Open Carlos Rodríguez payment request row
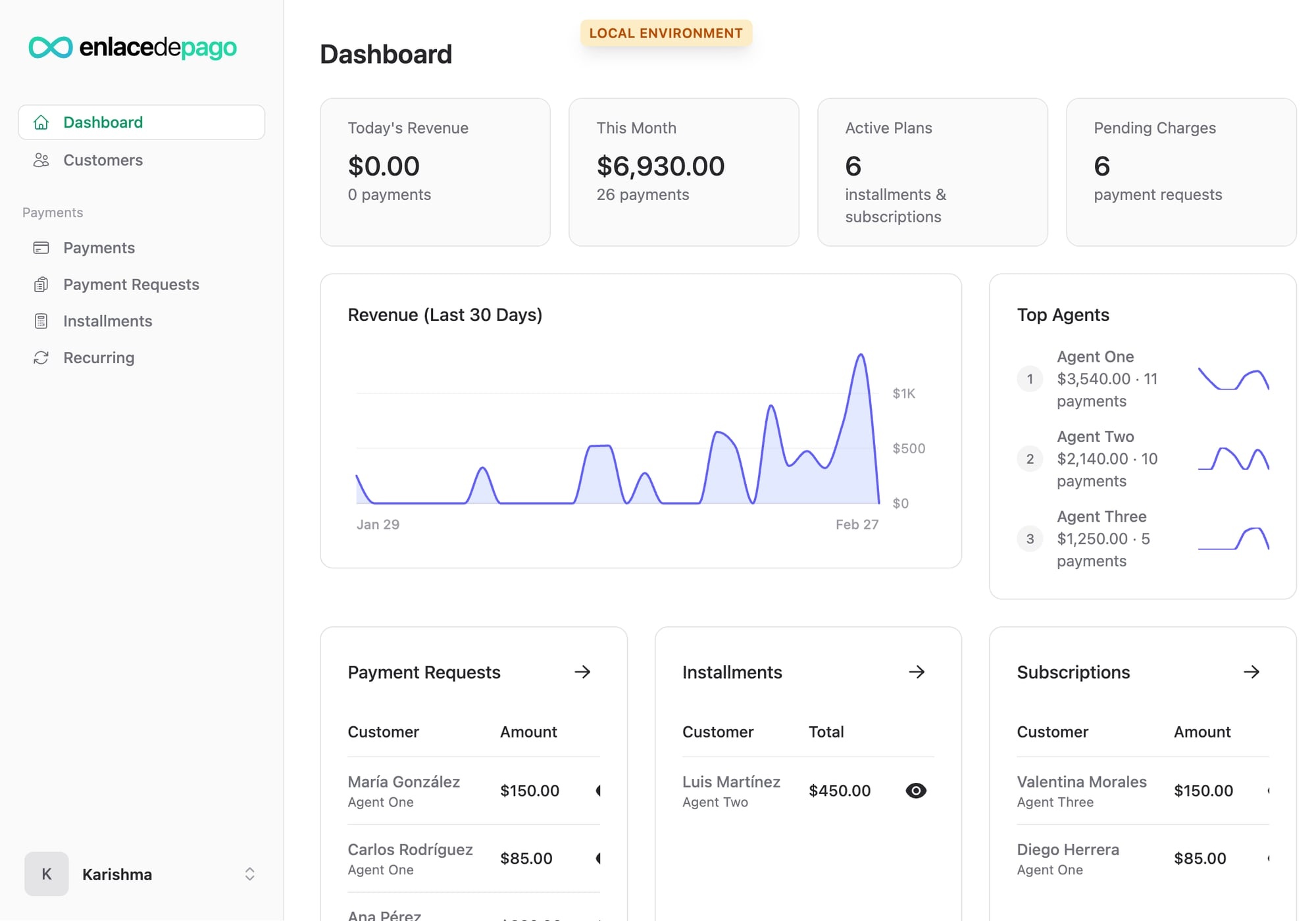 pyautogui.click(x=474, y=859)
